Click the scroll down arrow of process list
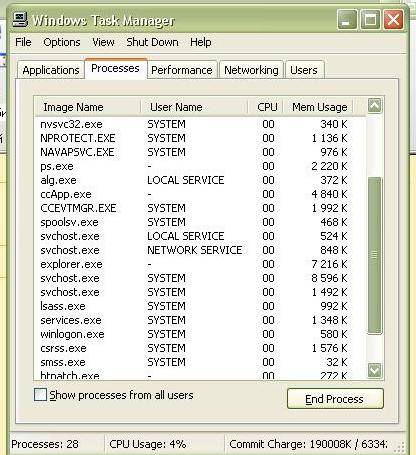The image size is (416, 455). [375, 370]
